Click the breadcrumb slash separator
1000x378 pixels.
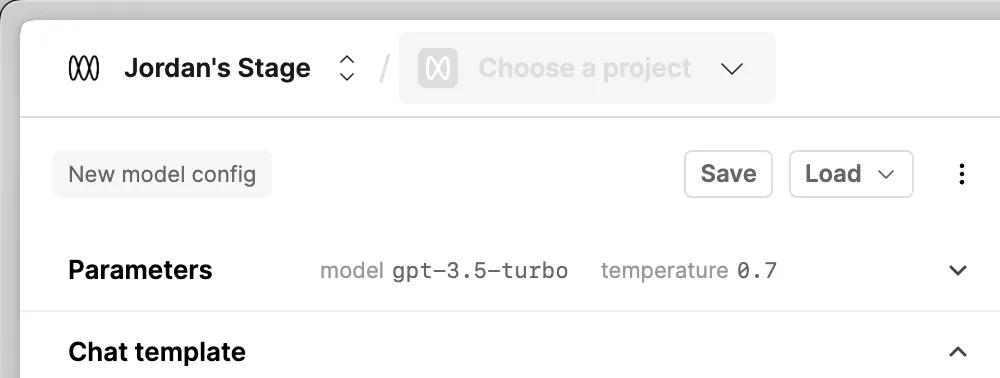384,68
